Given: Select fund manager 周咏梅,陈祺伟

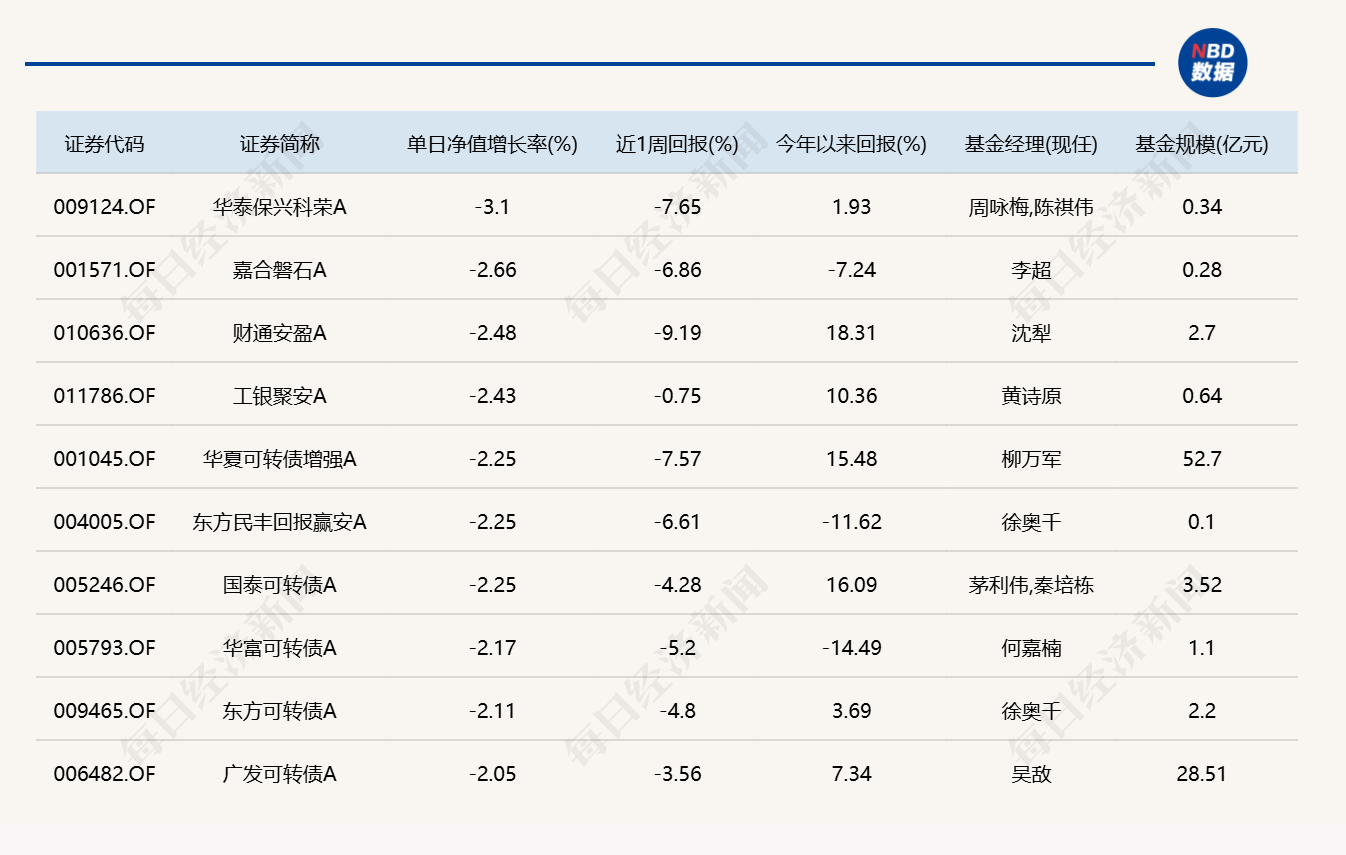Looking at the screenshot, I should coord(1031,207).
